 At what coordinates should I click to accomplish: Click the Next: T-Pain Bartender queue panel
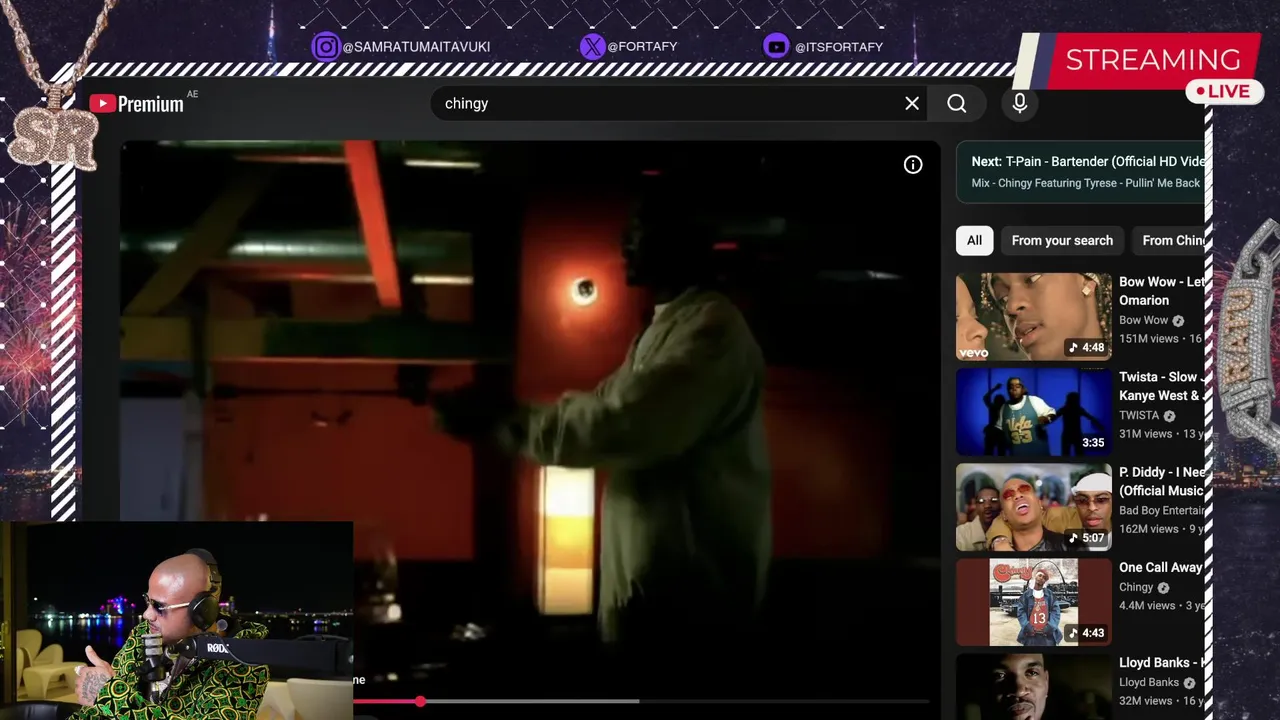[x=1081, y=172]
